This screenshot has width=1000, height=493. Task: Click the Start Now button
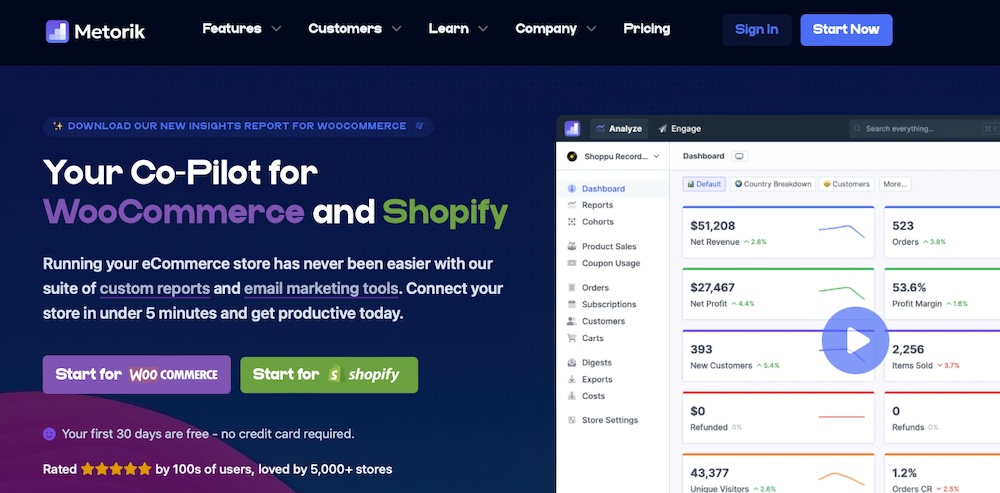pos(846,29)
